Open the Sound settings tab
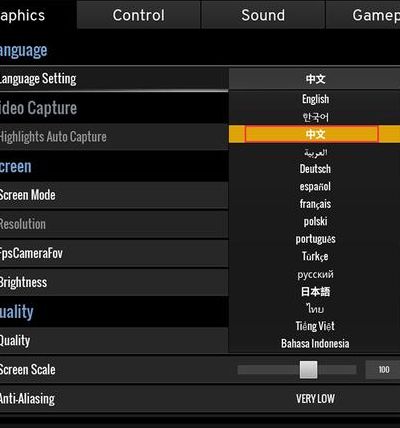The width and height of the screenshot is (400, 428). click(263, 15)
